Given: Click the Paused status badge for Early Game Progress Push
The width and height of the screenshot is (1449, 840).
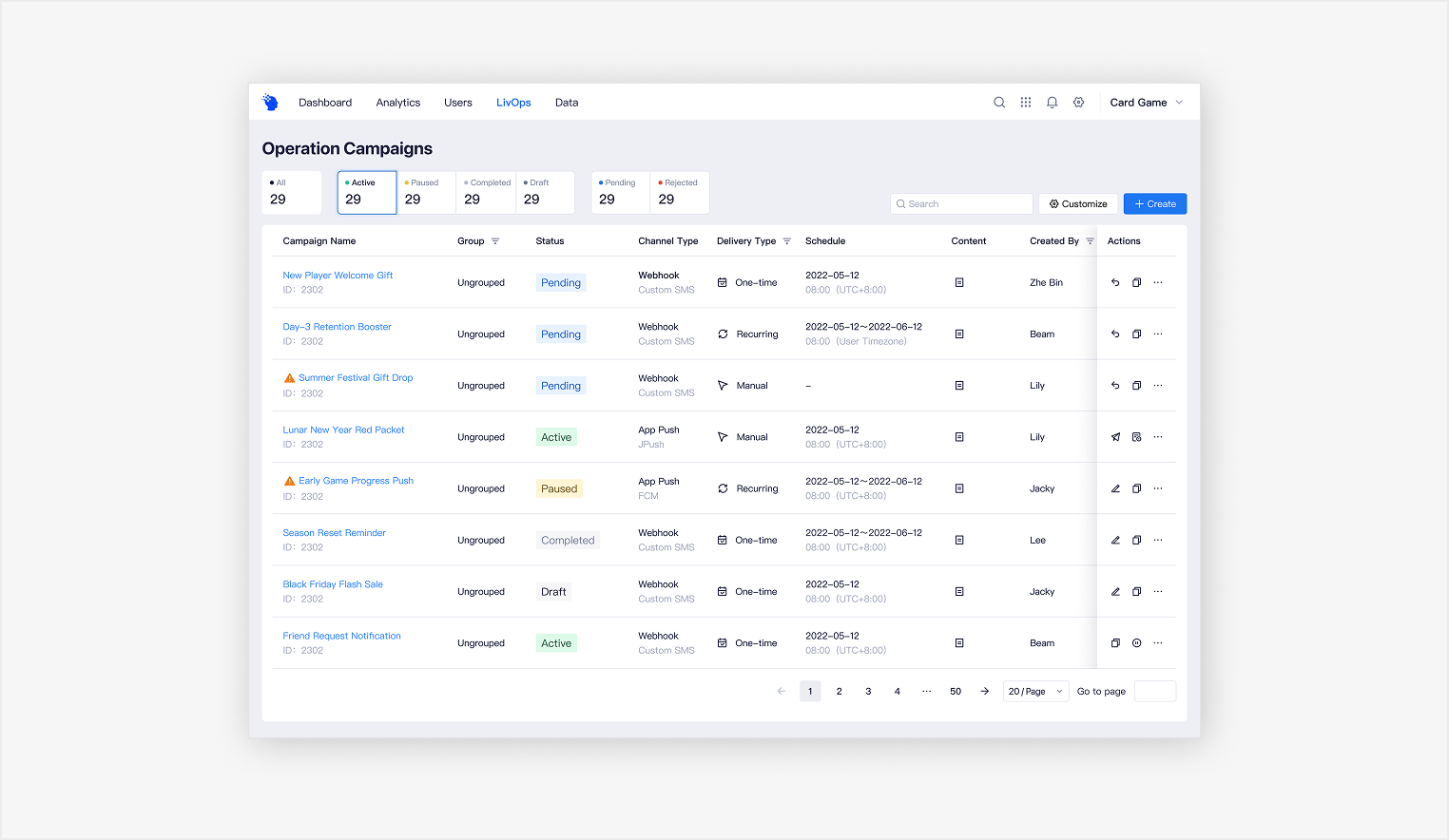Looking at the screenshot, I should pos(559,489).
